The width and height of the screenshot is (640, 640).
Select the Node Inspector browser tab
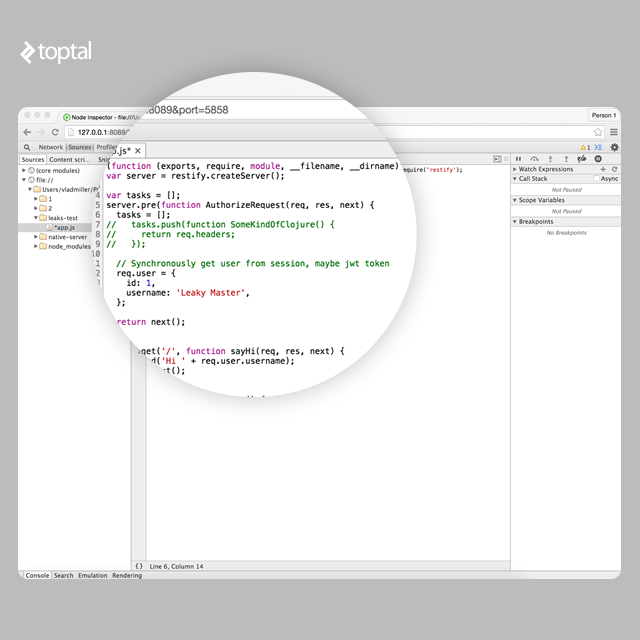(100, 117)
